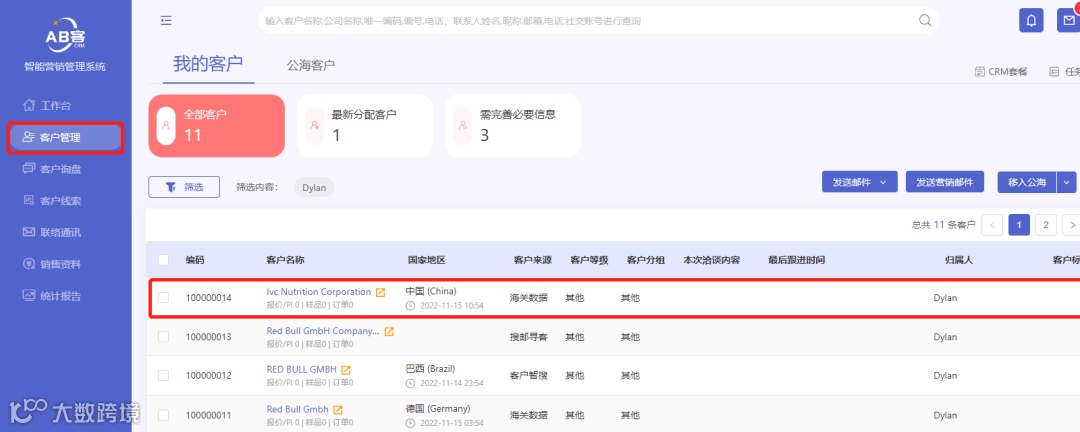Click the 巴西 (Brazil) cell
1080x432 pixels.
click(430, 369)
